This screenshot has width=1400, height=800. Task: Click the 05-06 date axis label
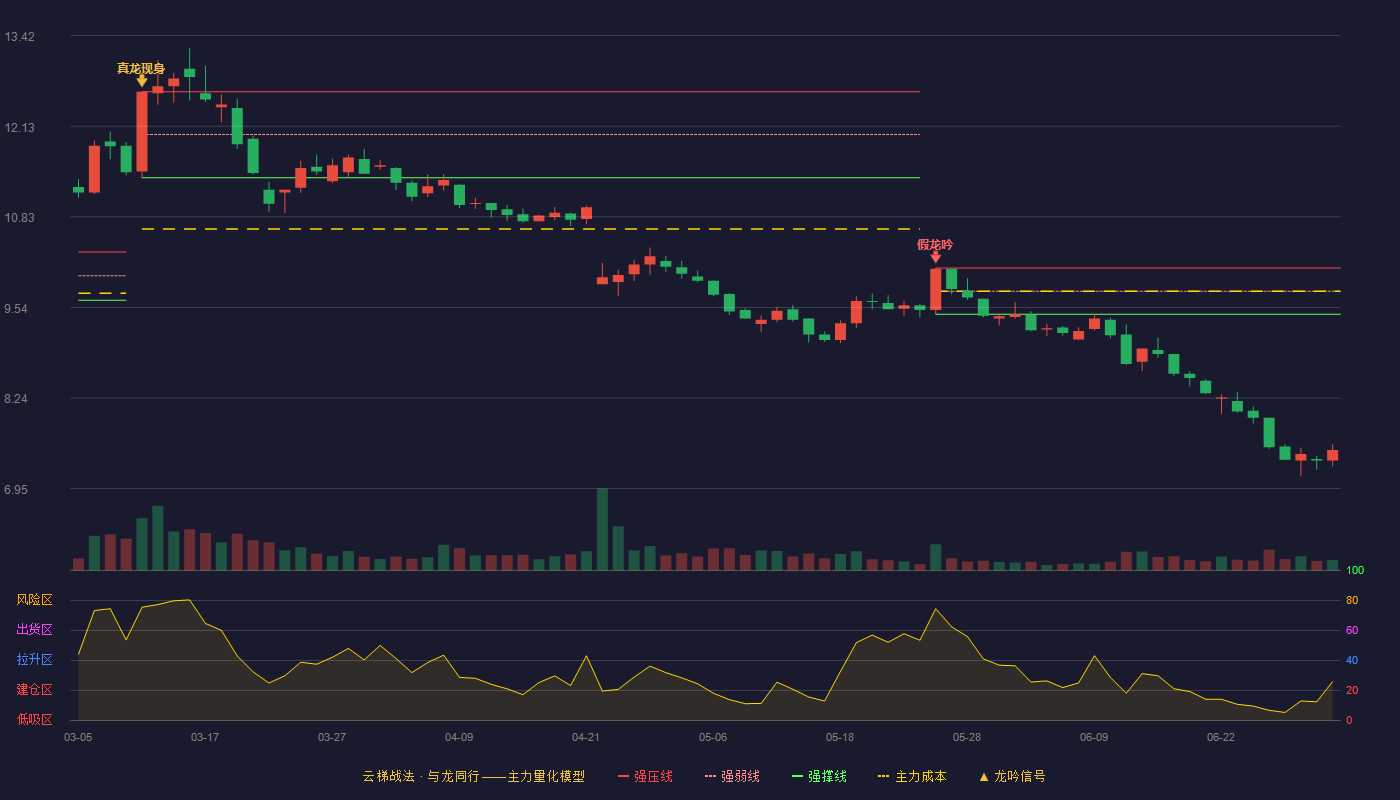[713, 737]
